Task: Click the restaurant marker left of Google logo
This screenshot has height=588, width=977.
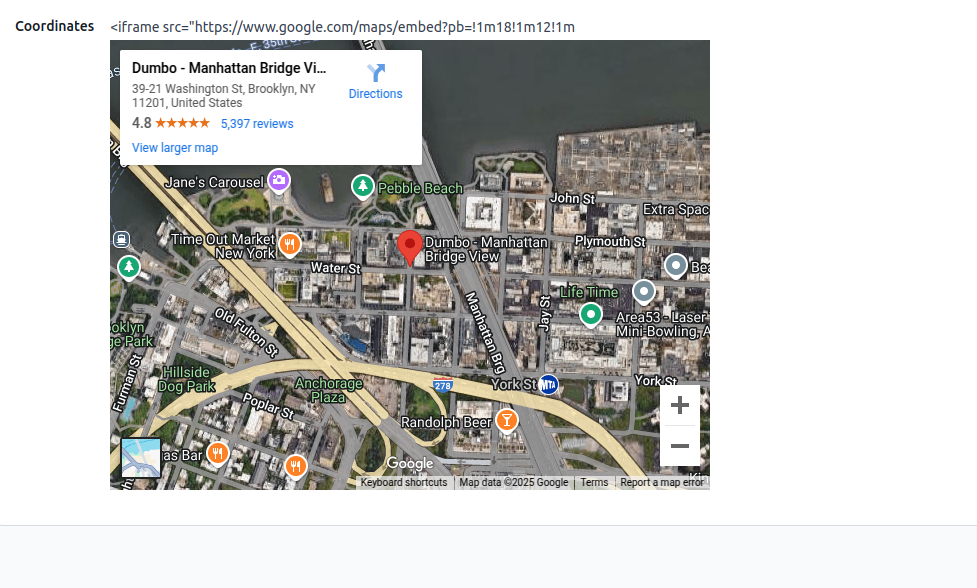Action: [296, 465]
